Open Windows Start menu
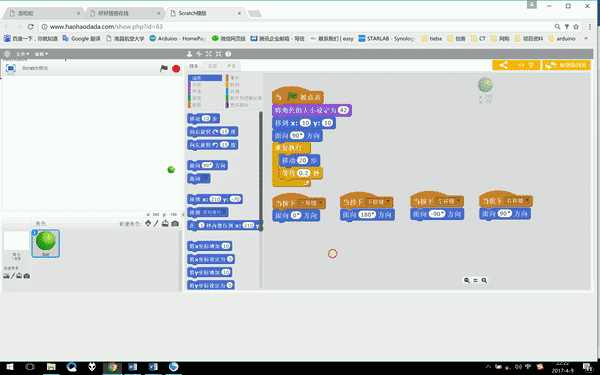This screenshot has height=375, width=600. 10,367
